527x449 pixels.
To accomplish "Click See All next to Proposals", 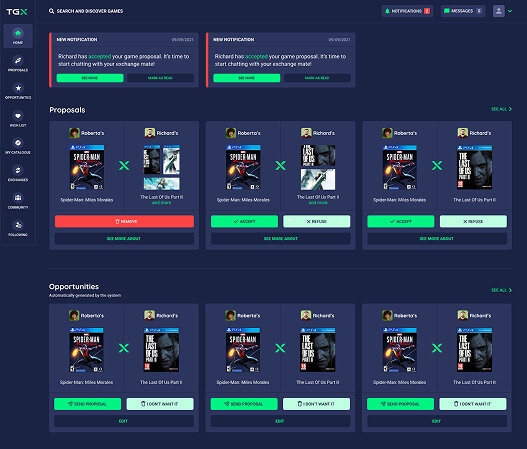I will tap(501, 109).
